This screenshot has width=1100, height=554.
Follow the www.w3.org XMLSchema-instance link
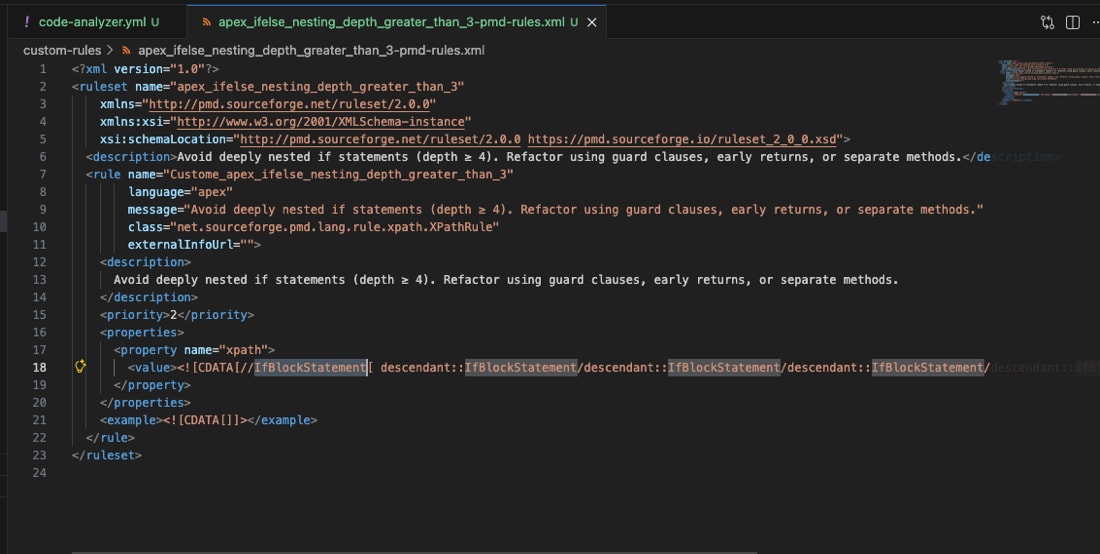(x=320, y=121)
